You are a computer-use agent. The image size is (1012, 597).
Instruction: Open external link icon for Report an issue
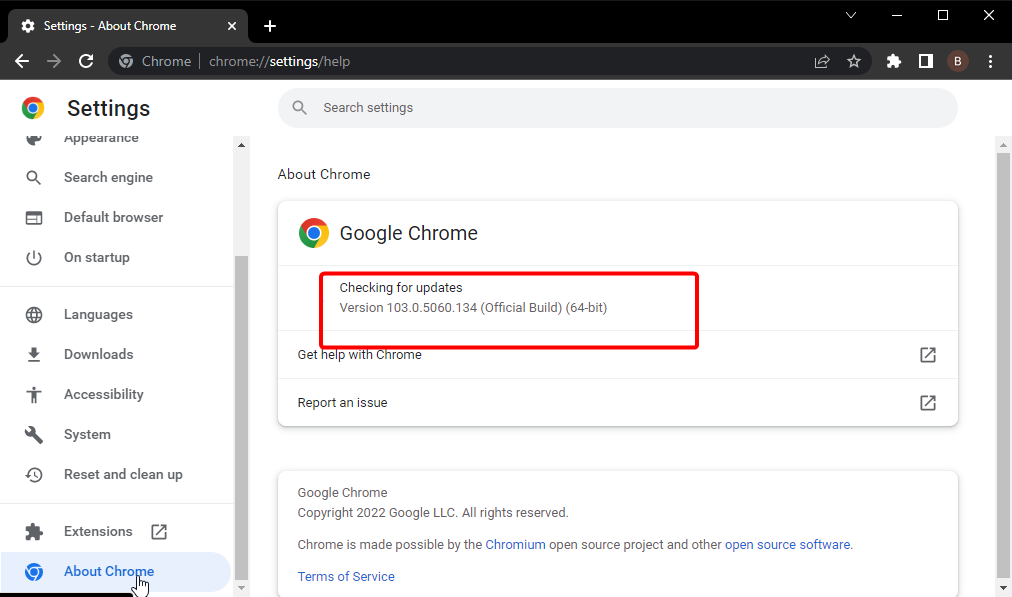927,403
